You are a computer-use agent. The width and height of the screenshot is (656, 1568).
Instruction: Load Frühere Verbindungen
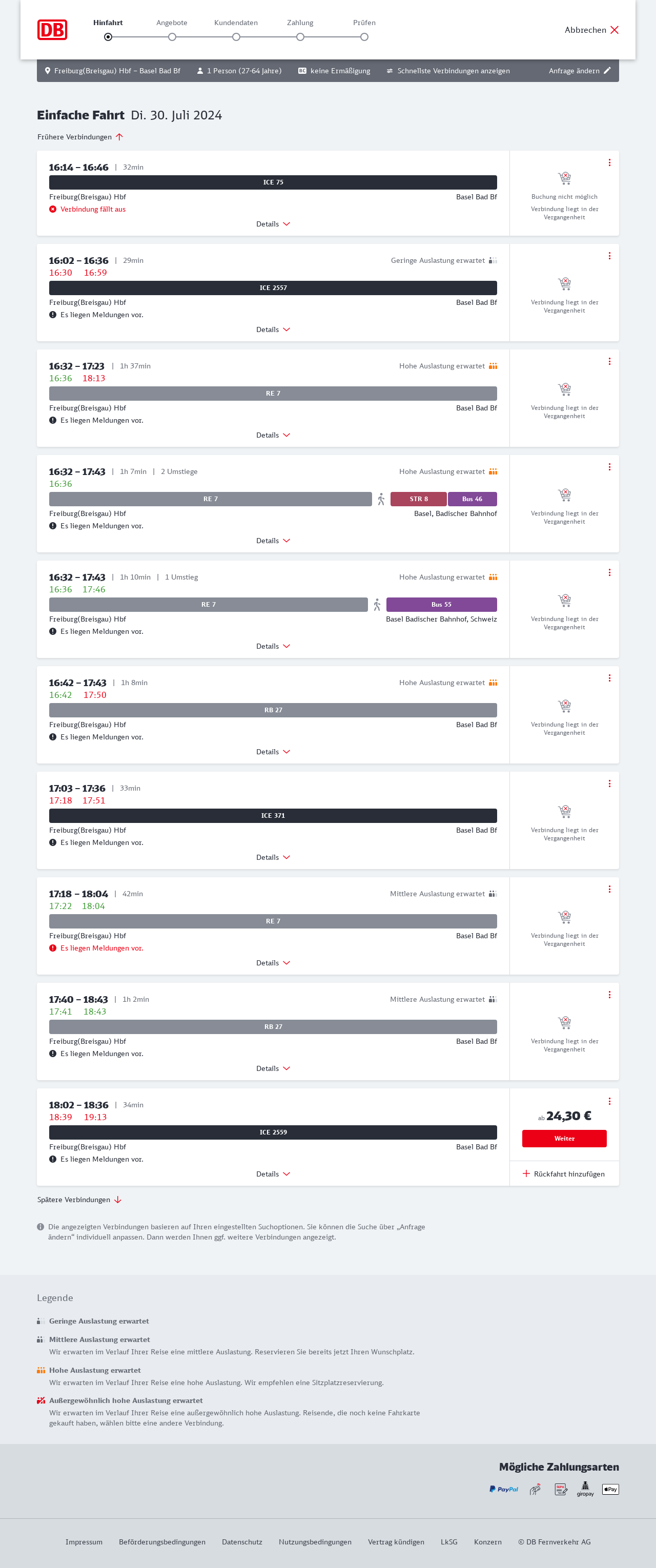coord(80,137)
